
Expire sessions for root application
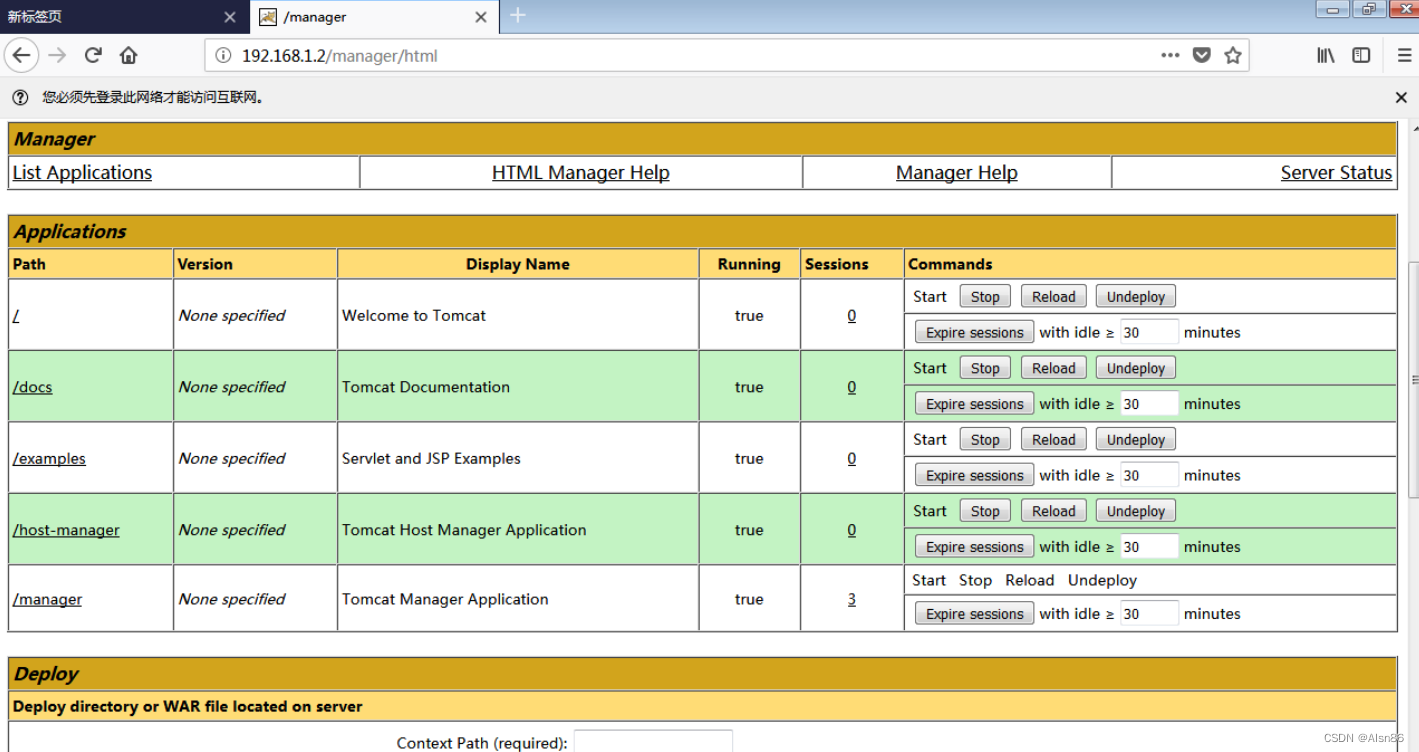click(975, 333)
